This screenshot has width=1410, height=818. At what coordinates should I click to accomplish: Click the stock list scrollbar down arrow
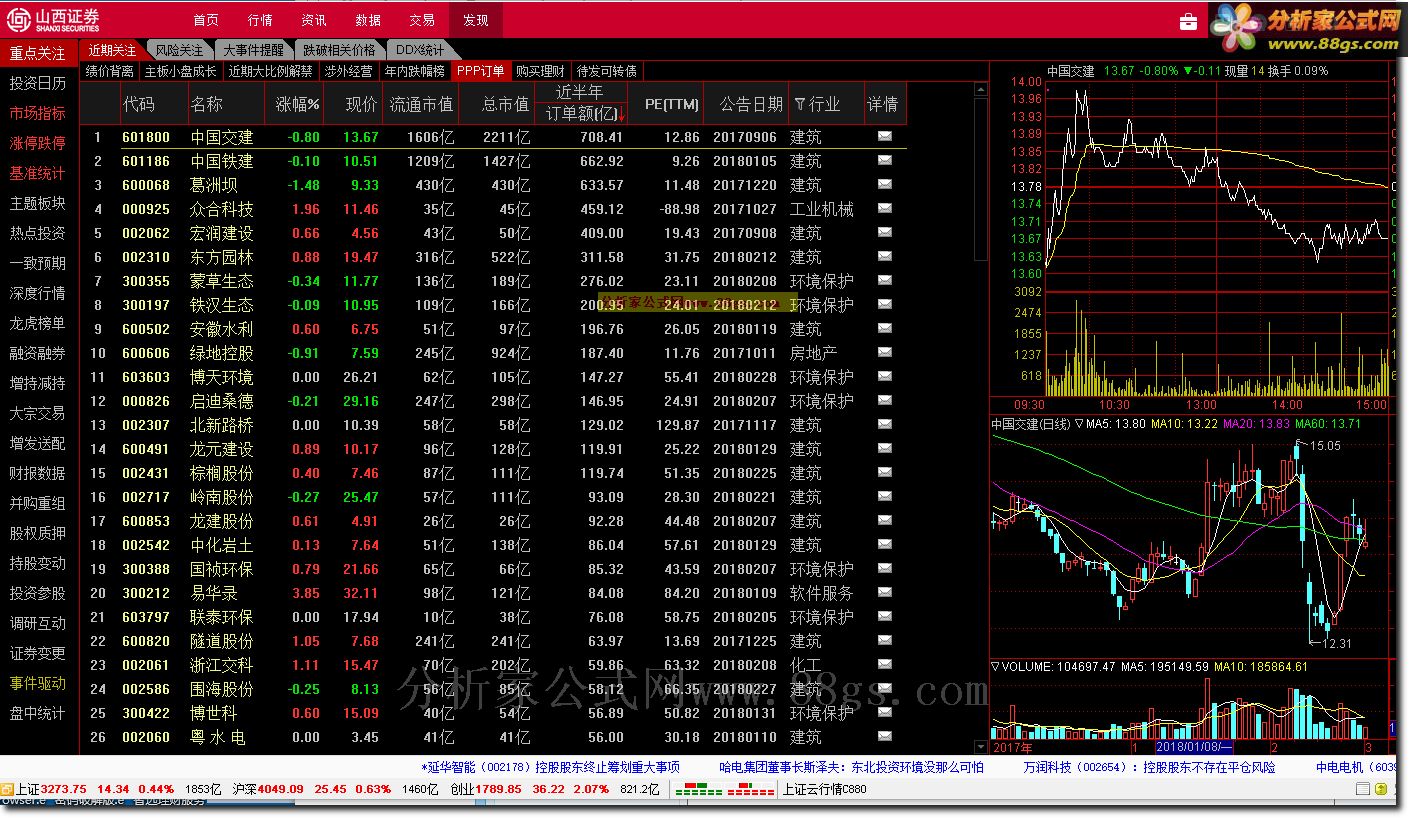pyautogui.click(x=980, y=746)
